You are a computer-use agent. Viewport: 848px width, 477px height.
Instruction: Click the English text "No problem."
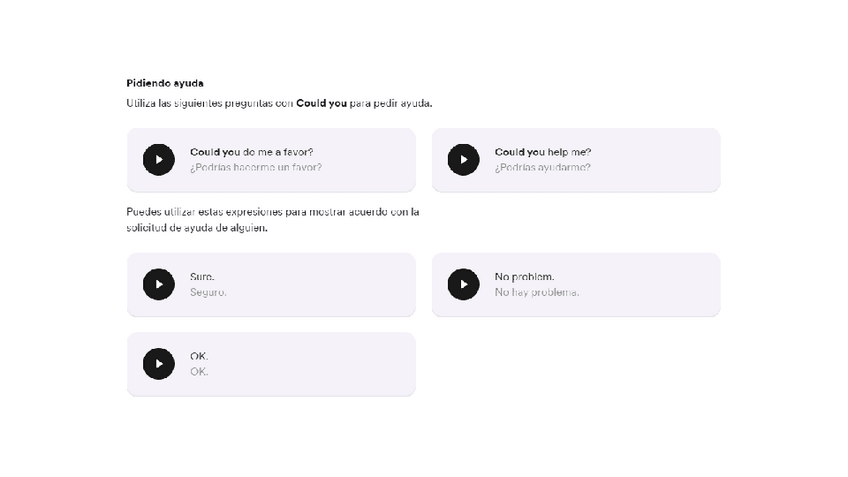(x=524, y=277)
